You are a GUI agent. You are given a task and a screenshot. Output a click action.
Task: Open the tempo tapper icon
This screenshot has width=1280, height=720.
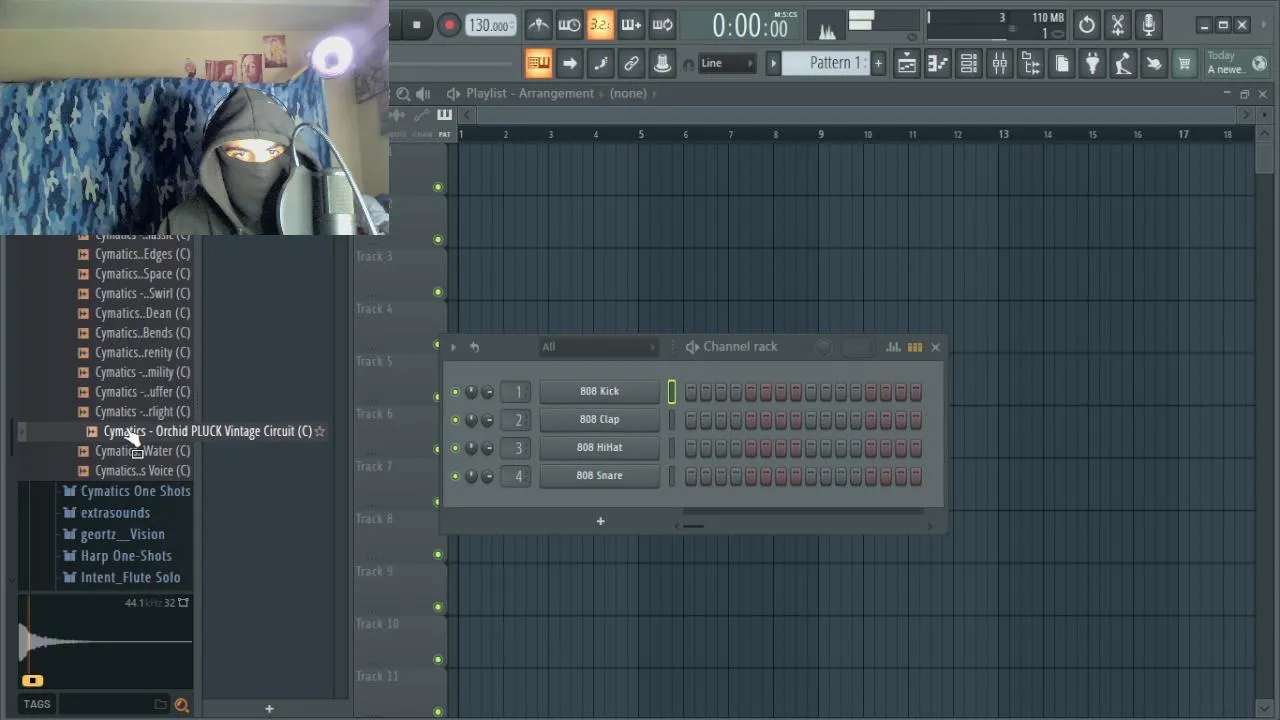(1123, 64)
